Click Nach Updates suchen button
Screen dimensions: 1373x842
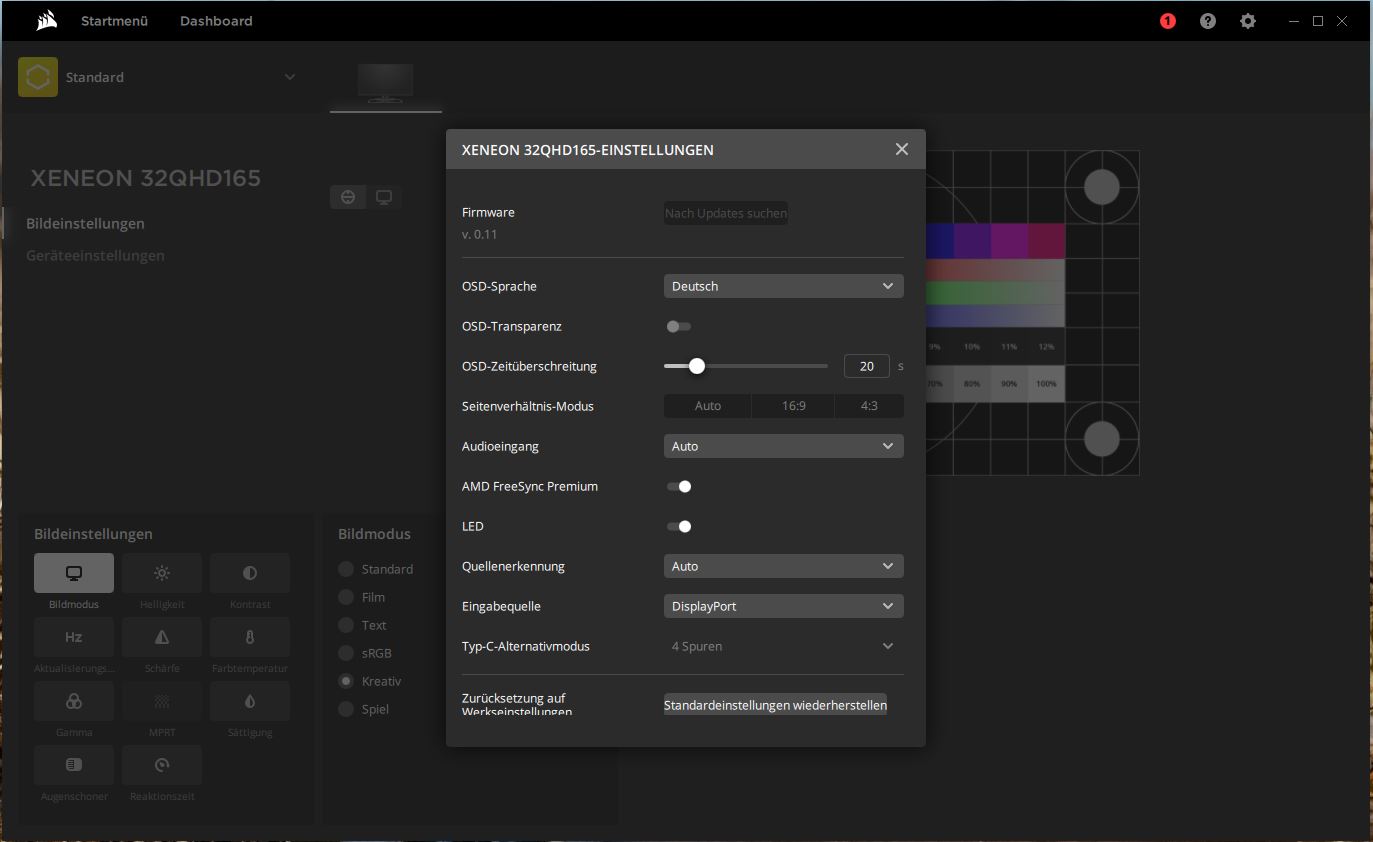pyautogui.click(x=726, y=213)
